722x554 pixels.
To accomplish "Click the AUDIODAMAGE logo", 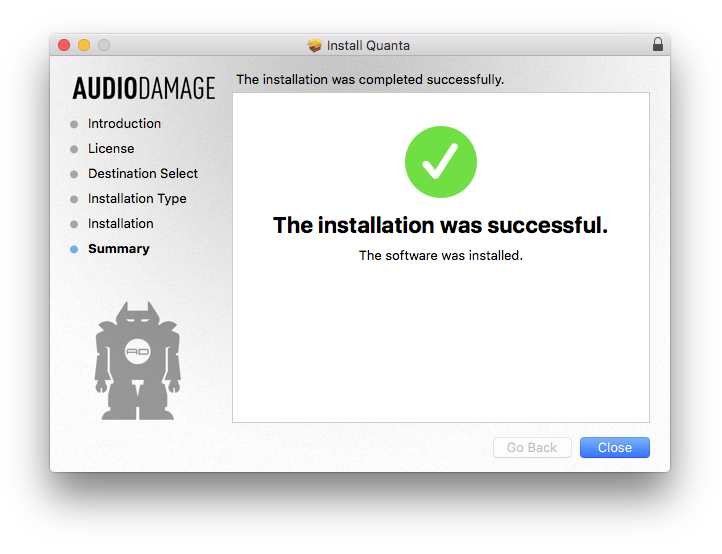I will [144, 88].
